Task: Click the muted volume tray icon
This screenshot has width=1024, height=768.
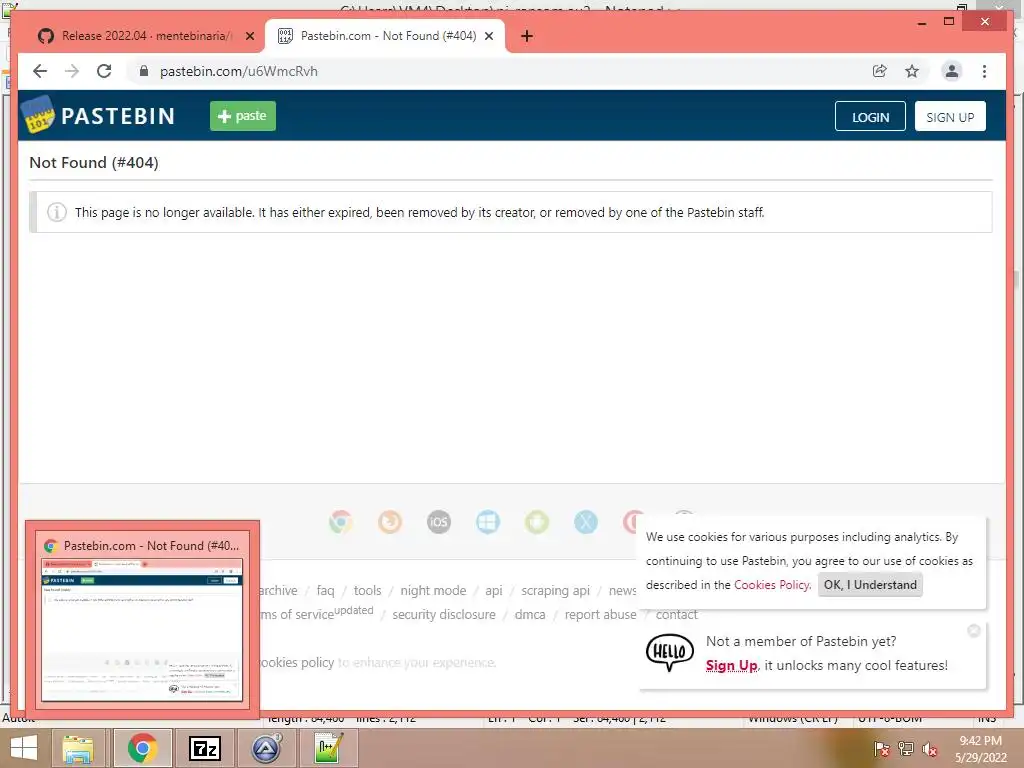Action: point(929,749)
